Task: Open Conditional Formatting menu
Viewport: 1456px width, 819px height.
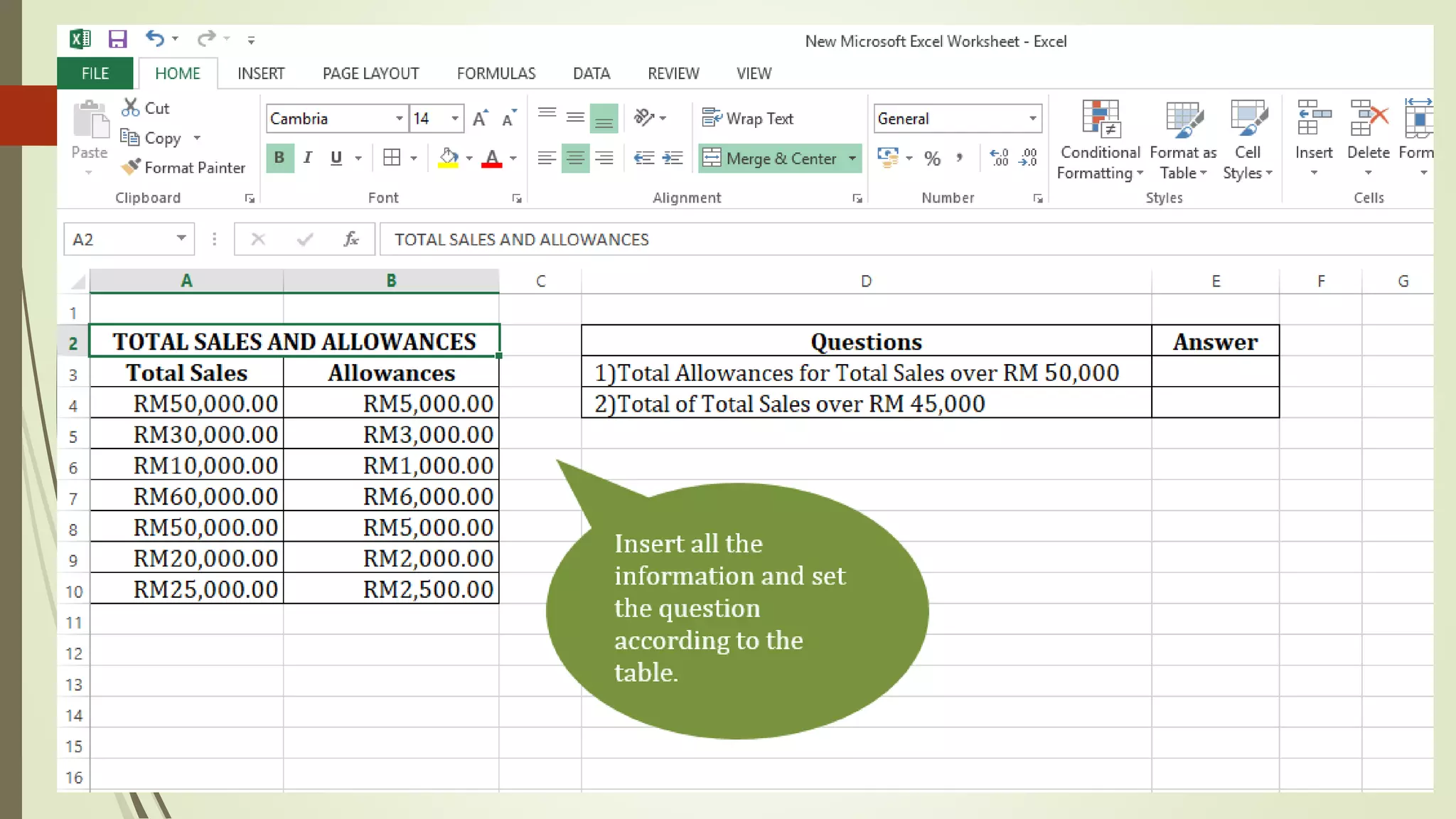Action: 1100,139
